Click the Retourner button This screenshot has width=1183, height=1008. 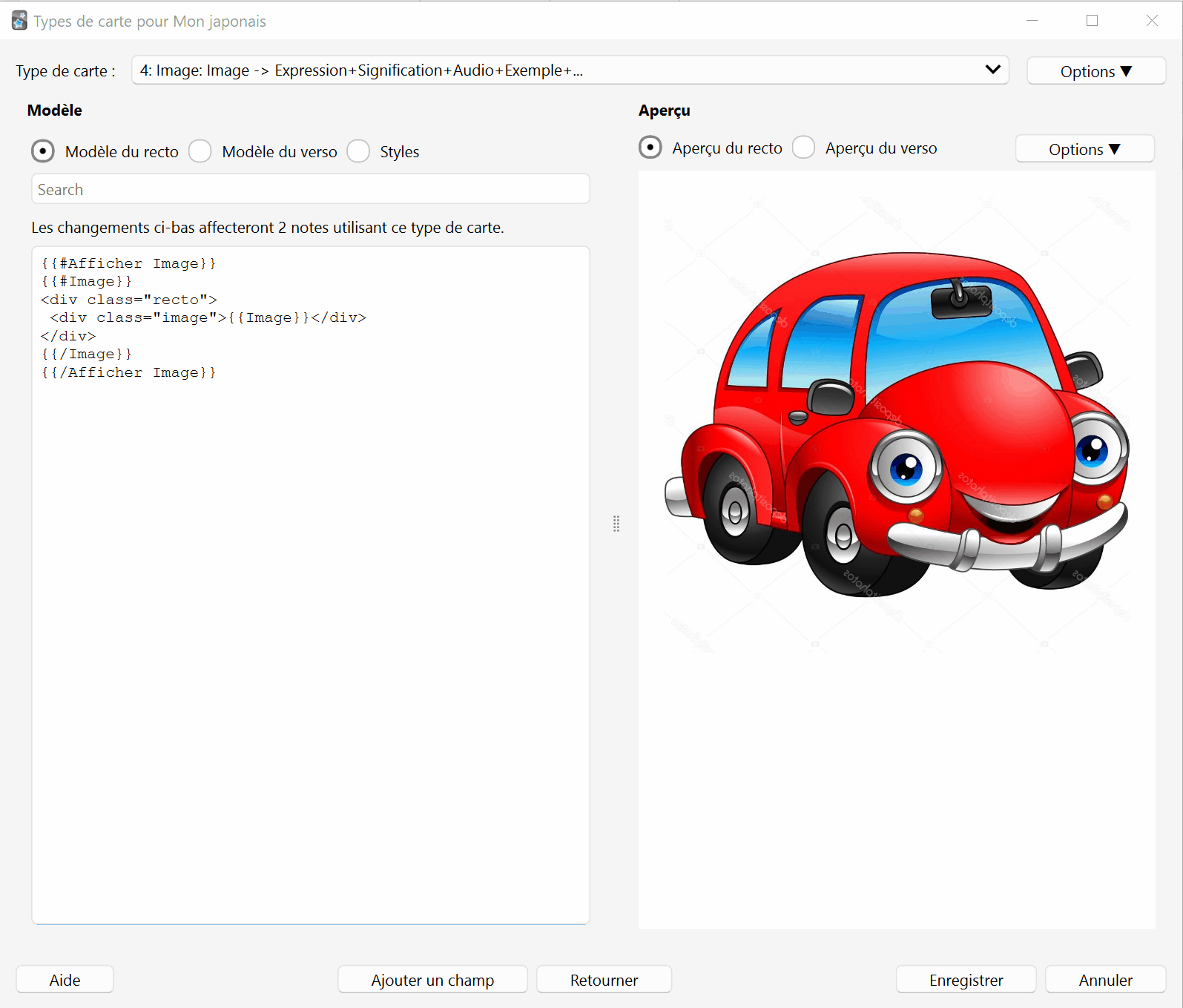[x=604, y=980]
